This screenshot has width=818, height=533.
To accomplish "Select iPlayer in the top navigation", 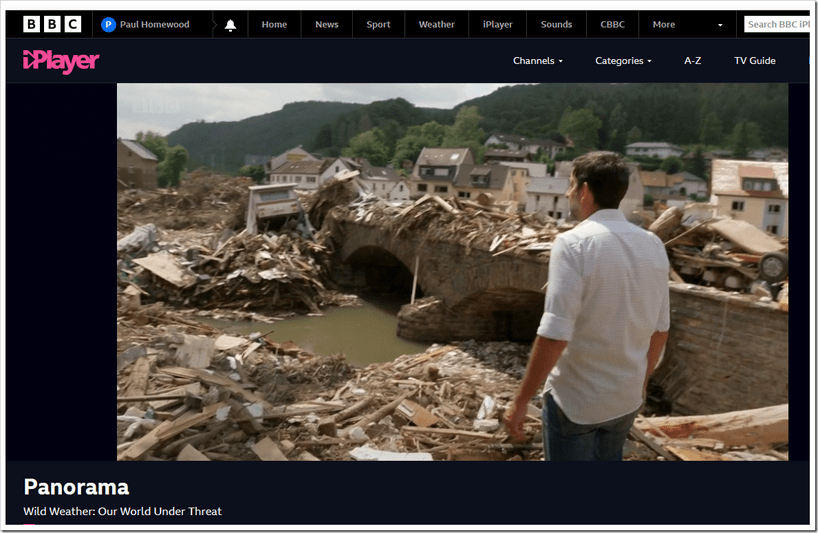I will tap(498, 24).
